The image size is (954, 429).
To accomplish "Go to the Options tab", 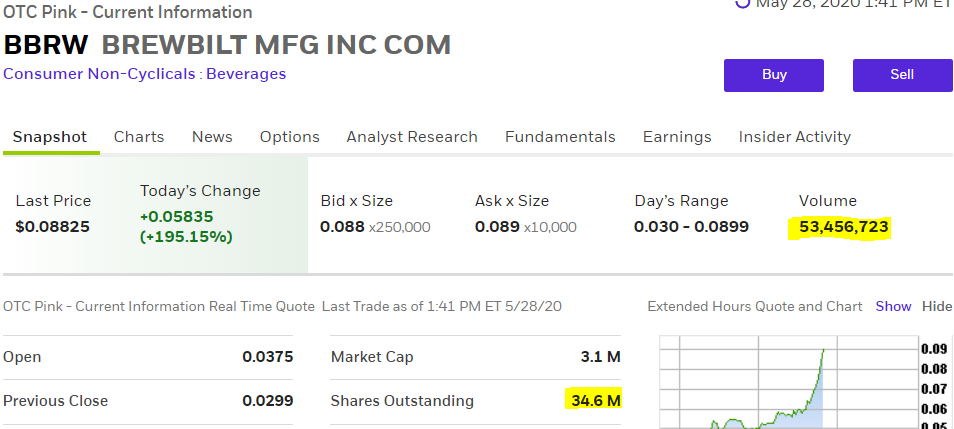I will [x=290, y=137].
